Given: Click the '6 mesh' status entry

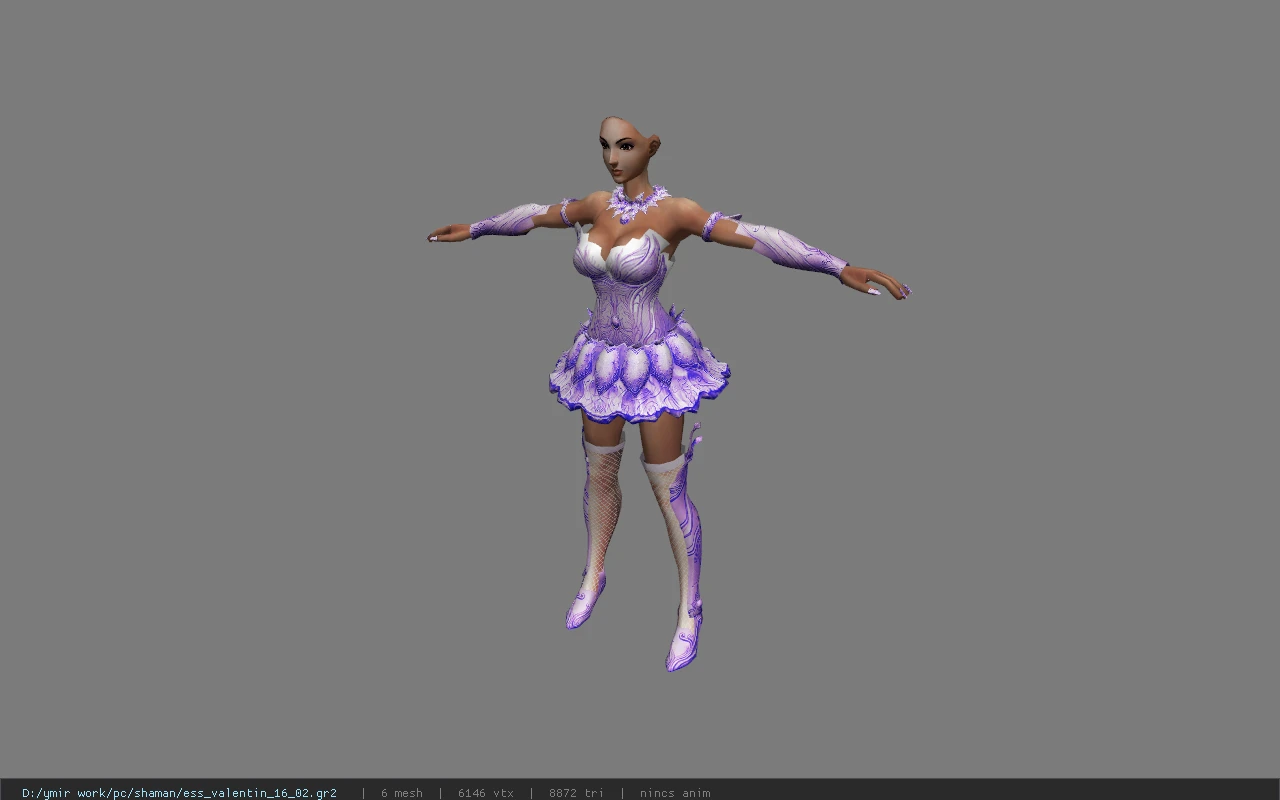Looking at the screenshot, I should click(x=401, y=793).
